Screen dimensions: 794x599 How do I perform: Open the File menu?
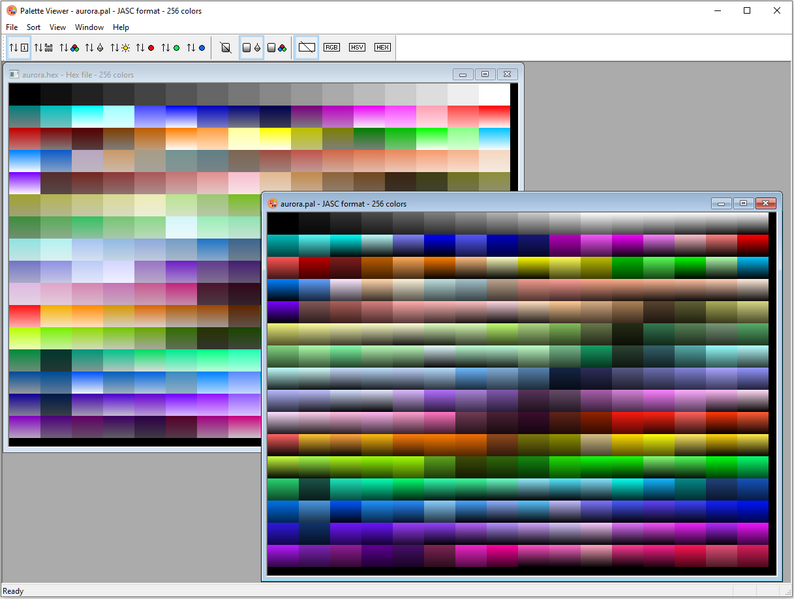click(12, 27)
